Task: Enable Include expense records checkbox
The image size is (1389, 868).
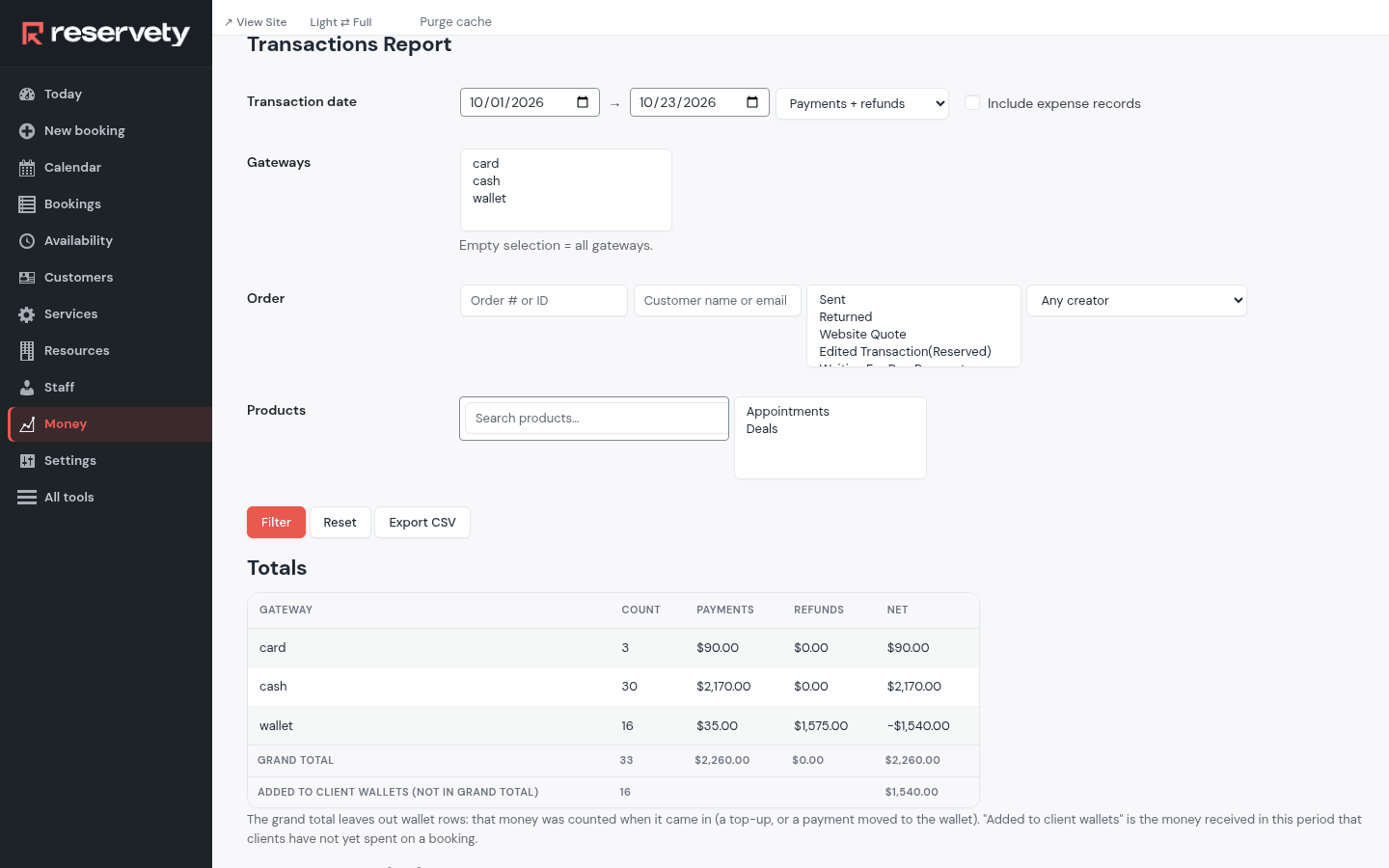Action: [972, 103]
